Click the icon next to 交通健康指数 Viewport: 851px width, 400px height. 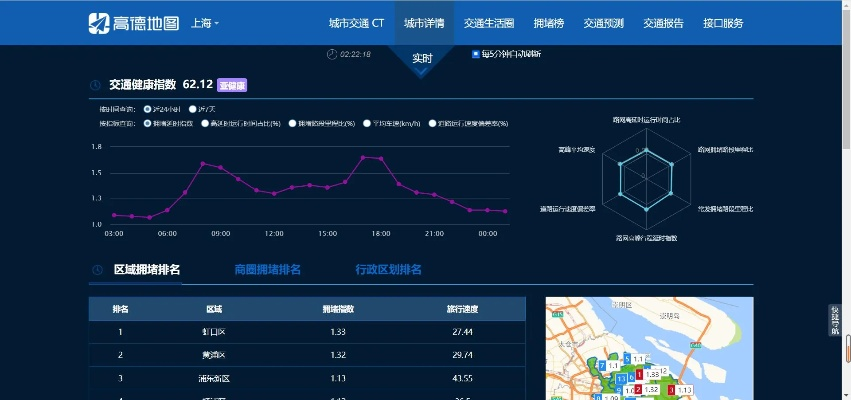coord(96,85)
